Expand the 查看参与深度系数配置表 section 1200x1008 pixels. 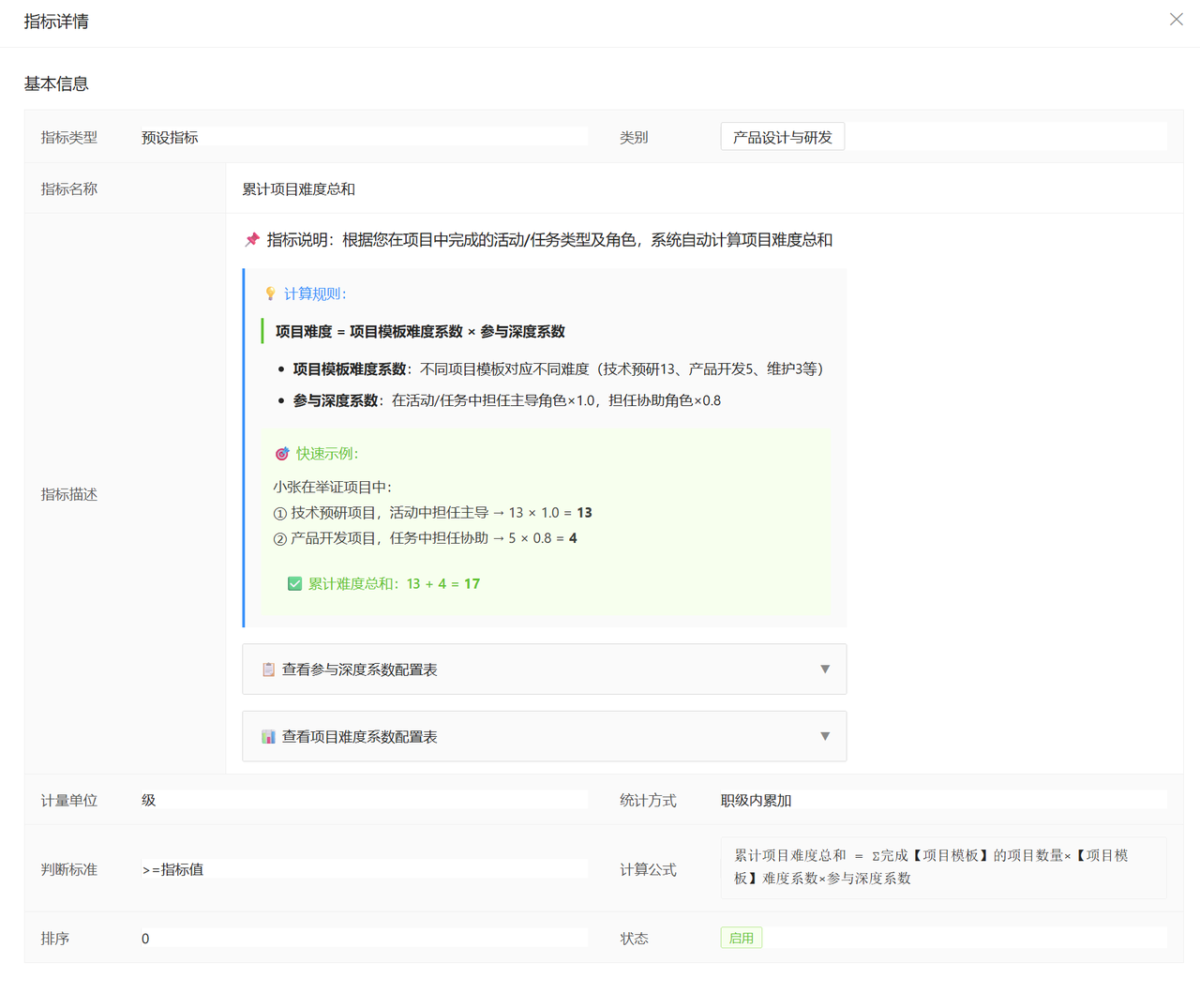pos(544,669)
